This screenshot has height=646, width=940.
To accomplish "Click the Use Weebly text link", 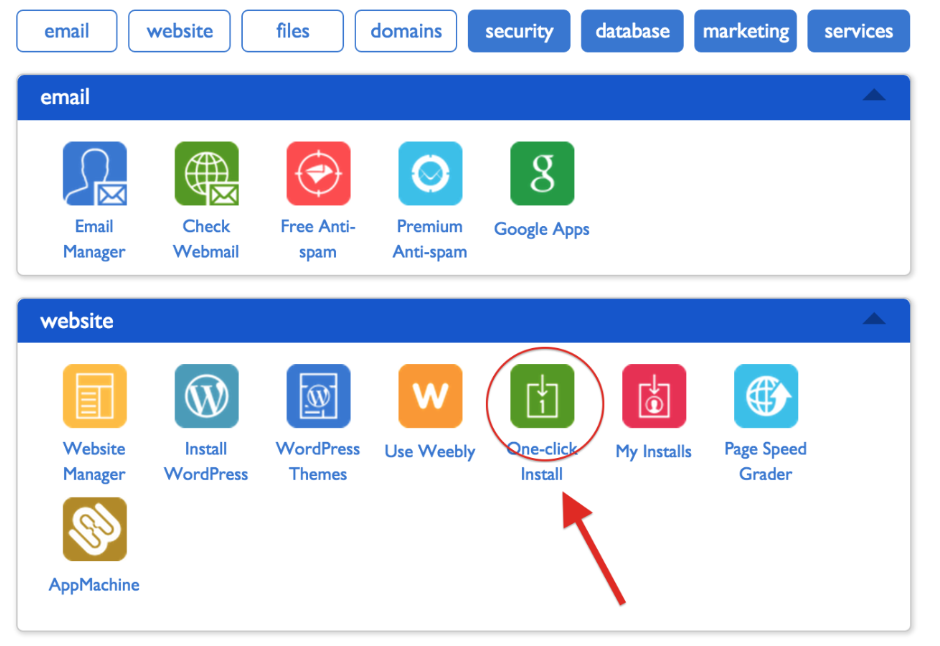I will point(430,451).
